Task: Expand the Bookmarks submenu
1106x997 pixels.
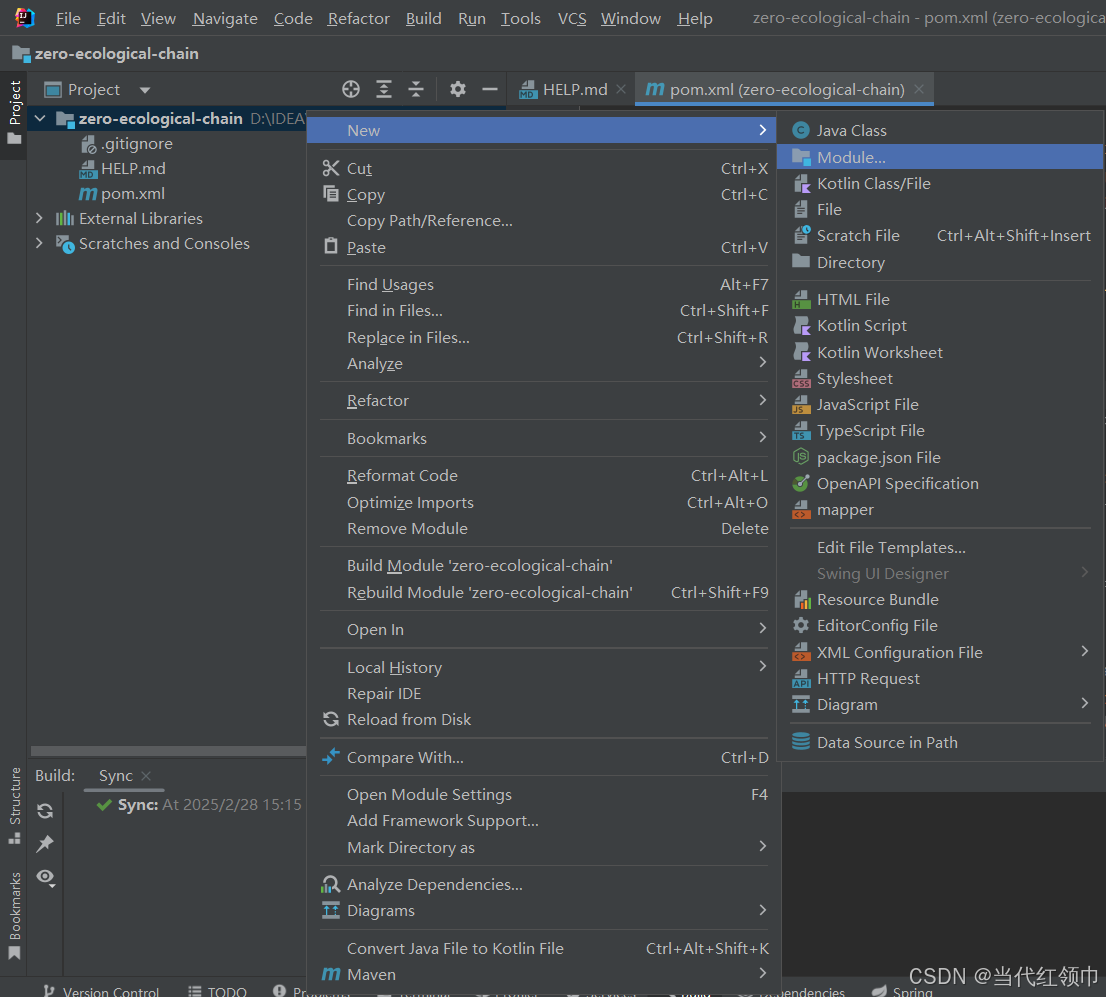Action: pyautogui.click(x=762, y=437)
